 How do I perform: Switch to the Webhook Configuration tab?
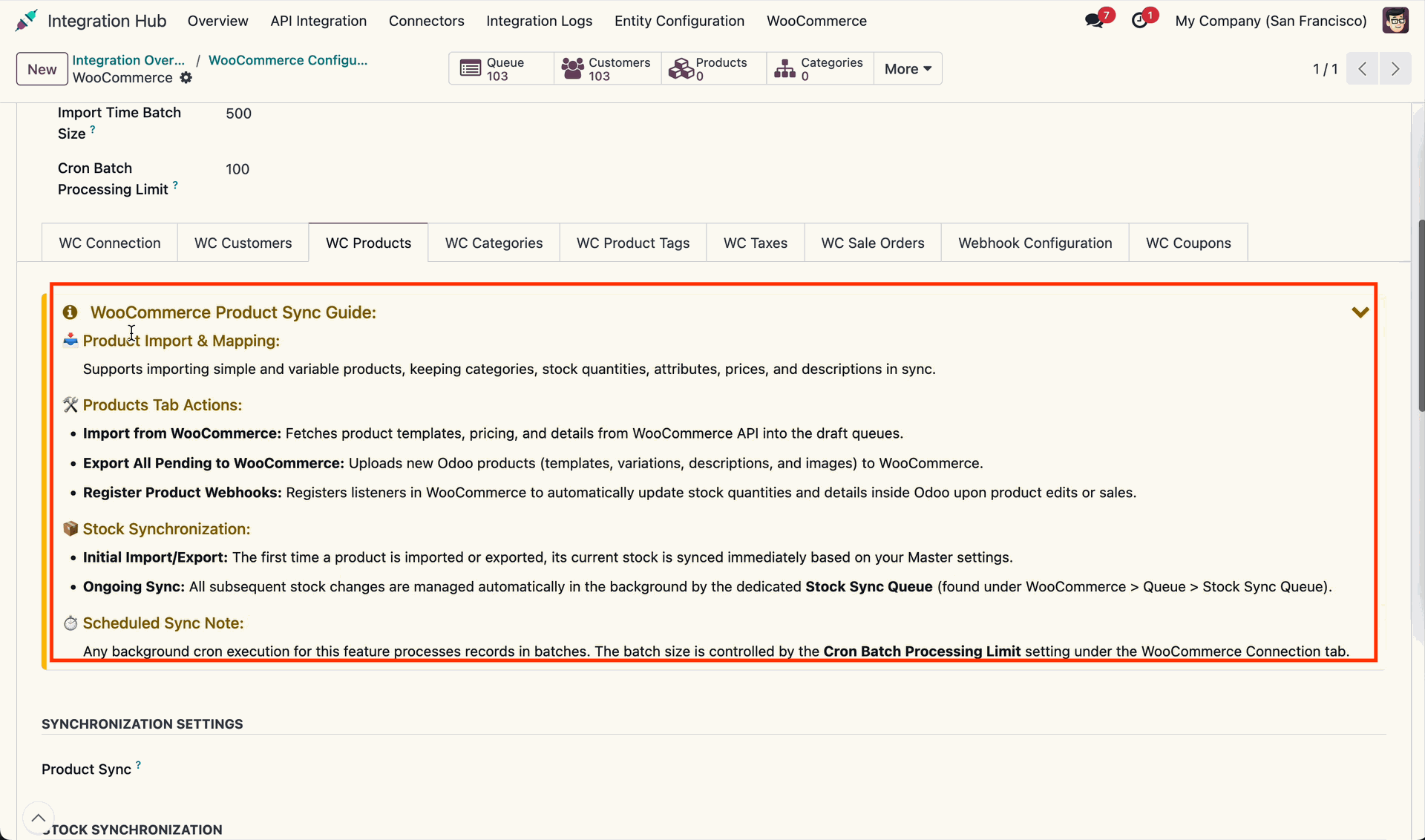pyautogui.click(x=1035, y=243)
